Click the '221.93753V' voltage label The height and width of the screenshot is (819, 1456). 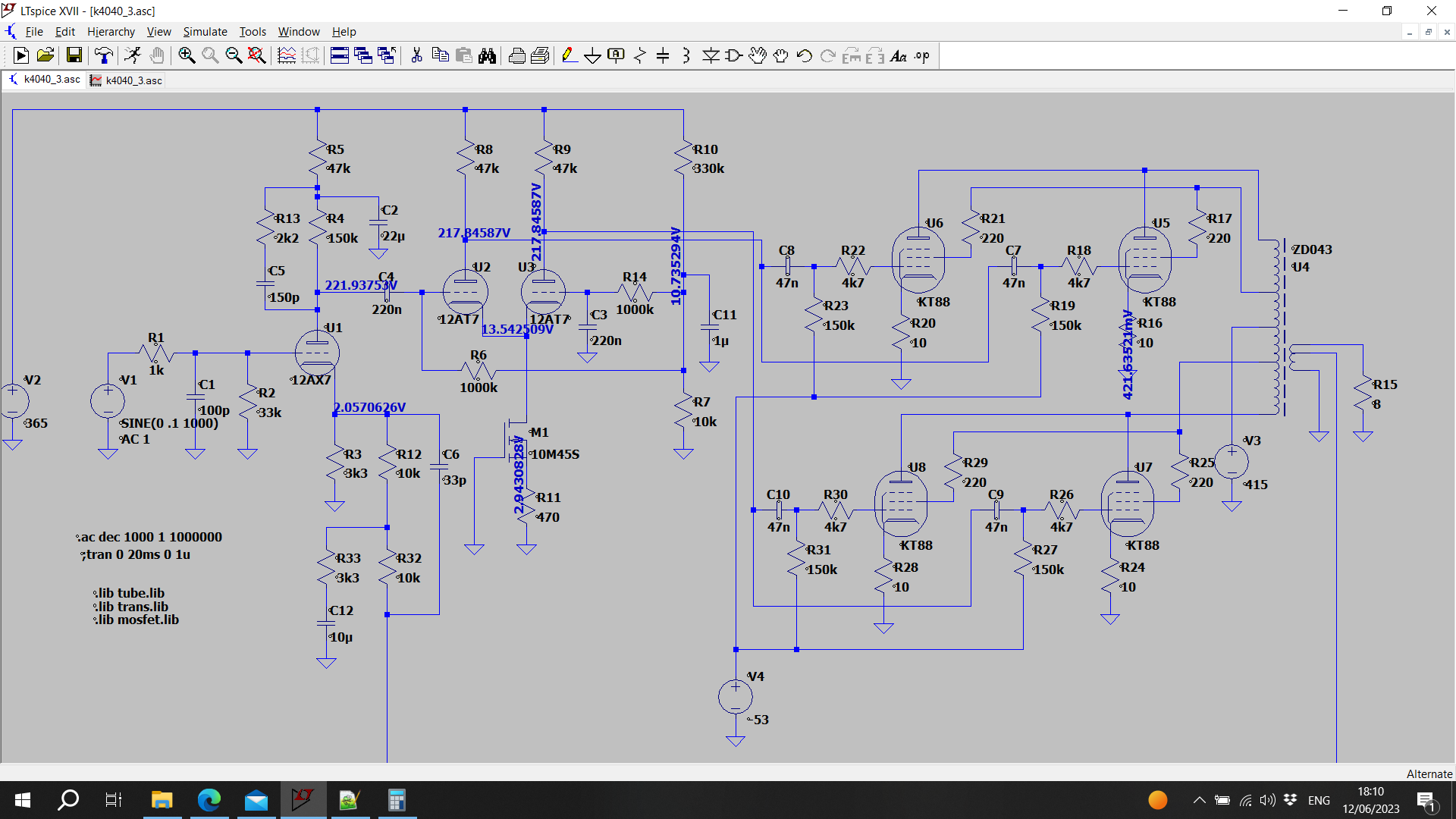(x=361, y=285)
